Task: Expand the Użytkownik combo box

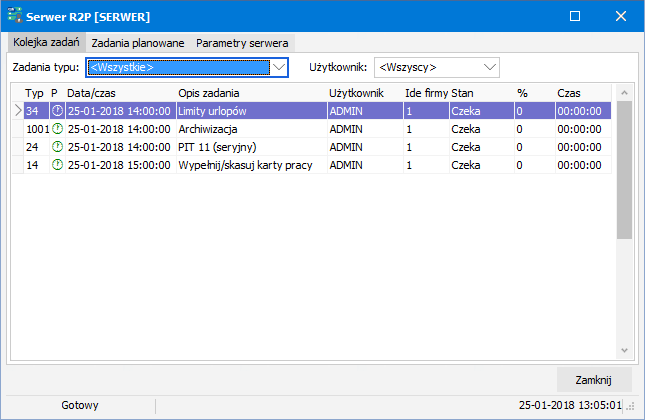Action: click(489, 67)
